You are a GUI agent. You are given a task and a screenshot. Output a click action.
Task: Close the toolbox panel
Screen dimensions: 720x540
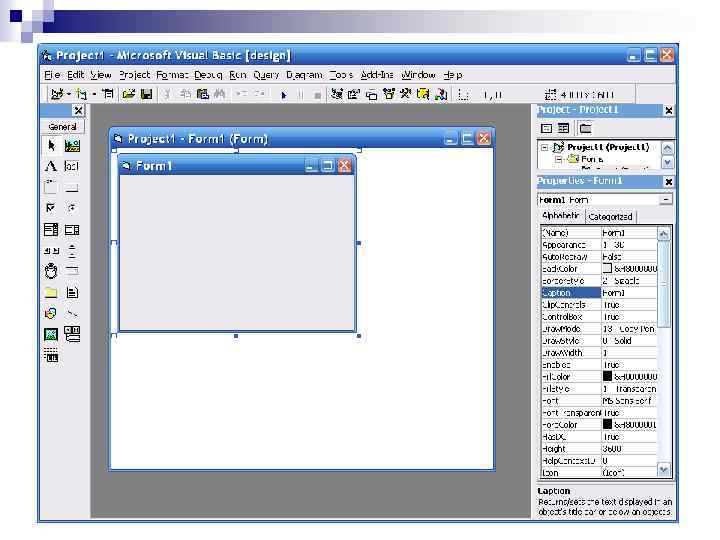(79, 111)
